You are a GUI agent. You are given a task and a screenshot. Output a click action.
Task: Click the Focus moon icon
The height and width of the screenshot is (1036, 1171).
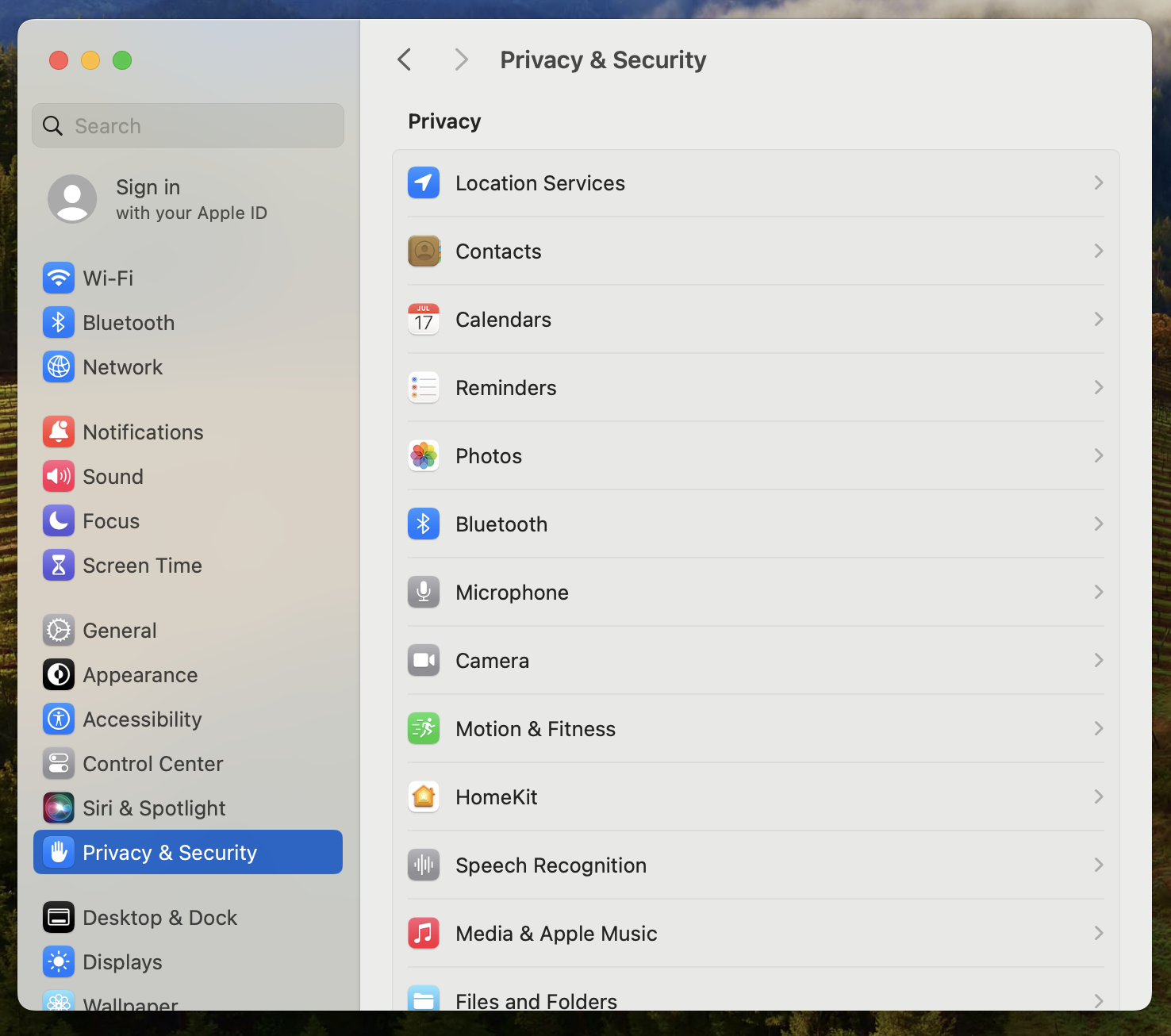(x=59, y=521)
